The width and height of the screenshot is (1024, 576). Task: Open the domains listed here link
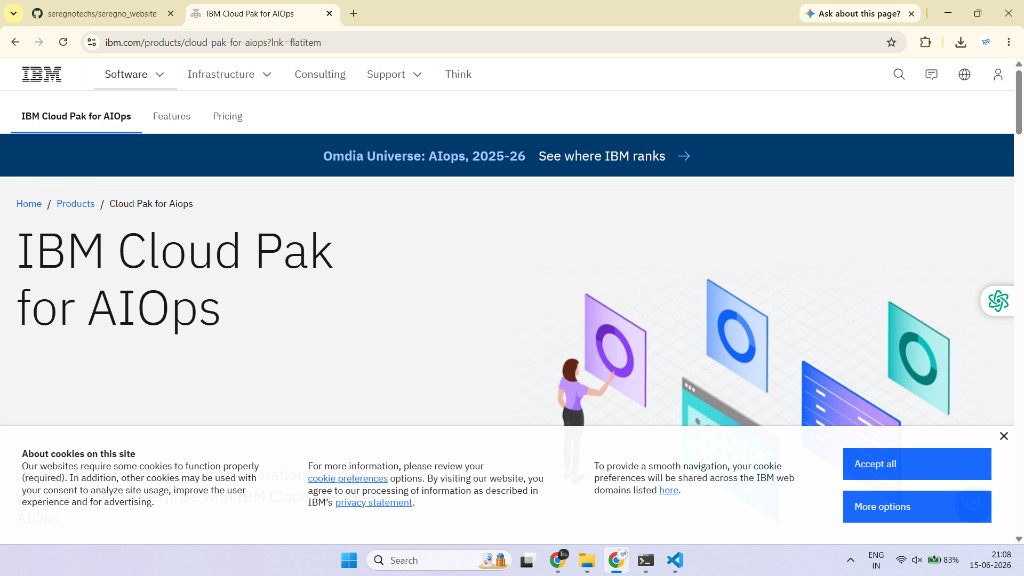tap(669, 490)
